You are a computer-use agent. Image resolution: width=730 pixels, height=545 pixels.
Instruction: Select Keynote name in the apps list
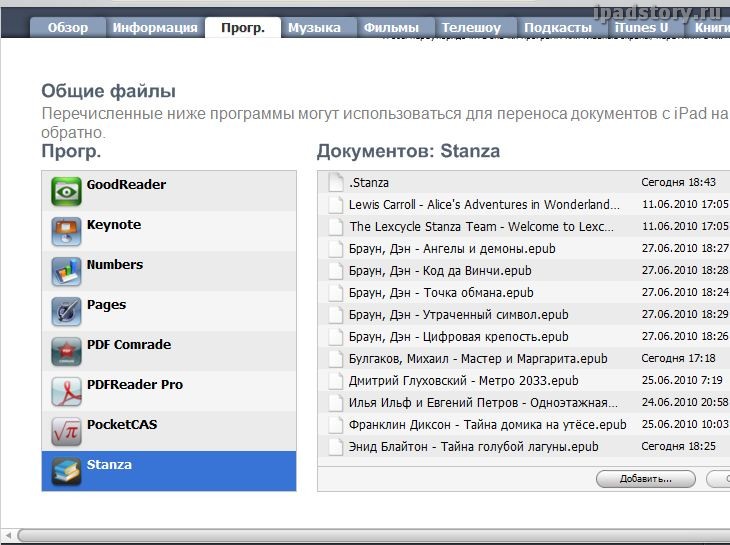click(x=114, y=225)
